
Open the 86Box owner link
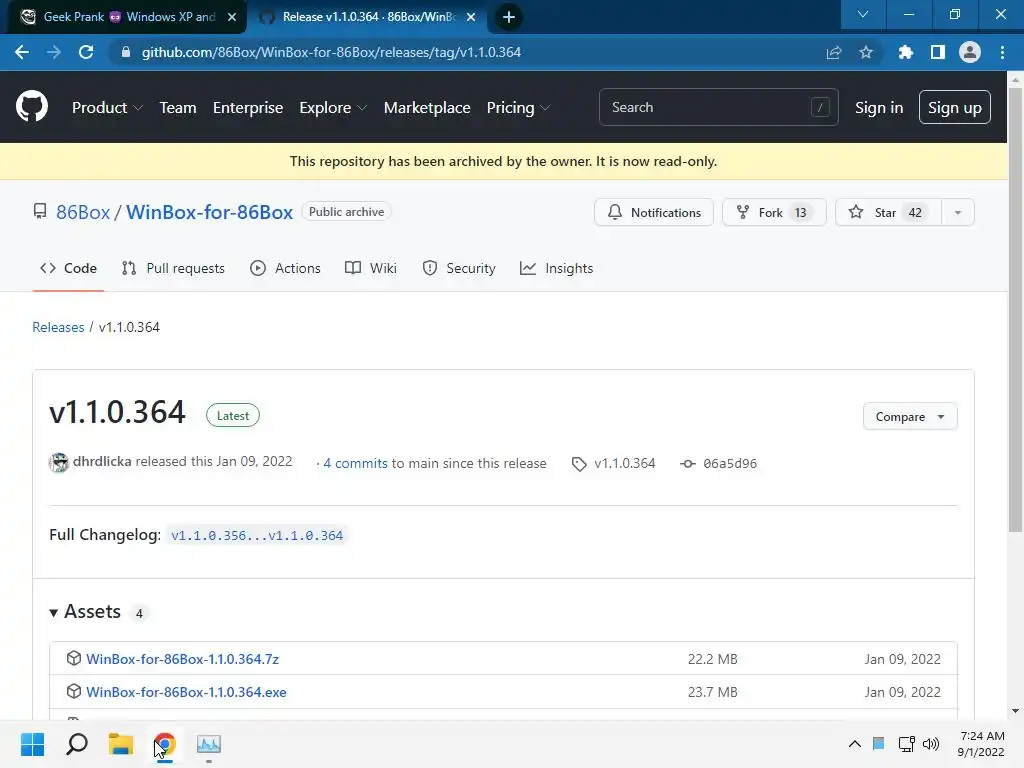[83, 212]
